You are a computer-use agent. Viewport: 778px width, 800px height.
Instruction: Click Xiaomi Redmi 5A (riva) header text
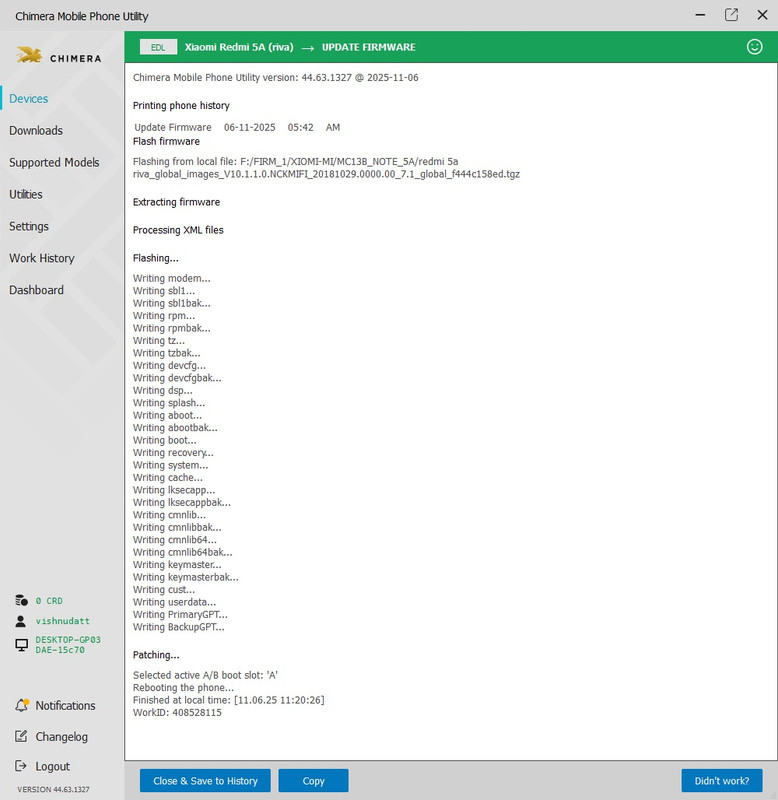[x=239, y=47]
